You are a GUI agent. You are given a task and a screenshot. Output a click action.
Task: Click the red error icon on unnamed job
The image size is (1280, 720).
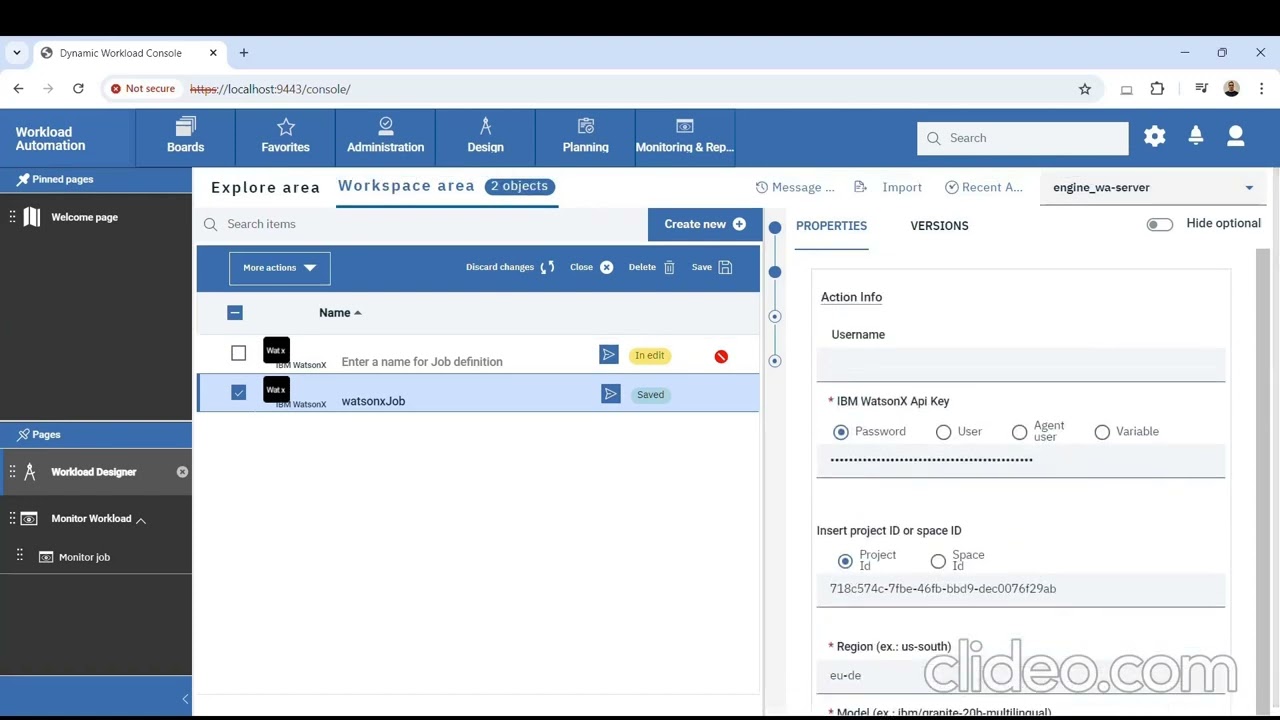click(721, 356)
